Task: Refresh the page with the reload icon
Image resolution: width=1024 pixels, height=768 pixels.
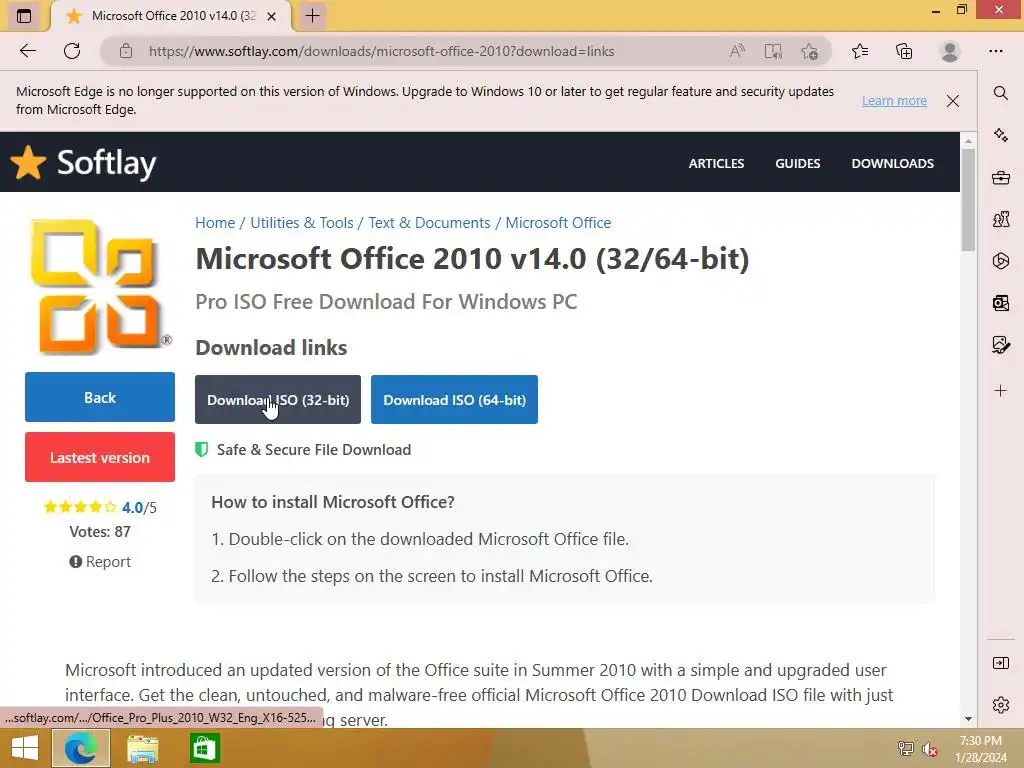Action: pyautogui.click(x=72, y=51)
